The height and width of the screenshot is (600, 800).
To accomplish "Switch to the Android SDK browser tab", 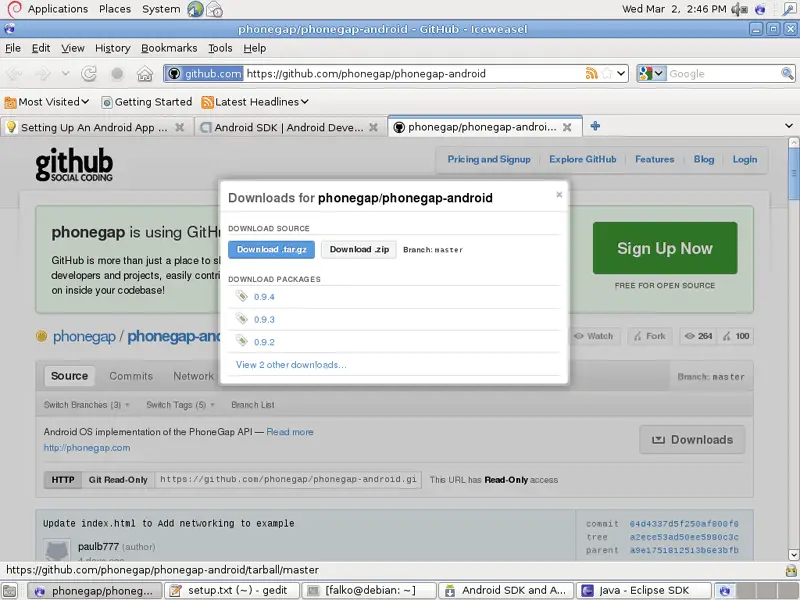I will [289, 127].
